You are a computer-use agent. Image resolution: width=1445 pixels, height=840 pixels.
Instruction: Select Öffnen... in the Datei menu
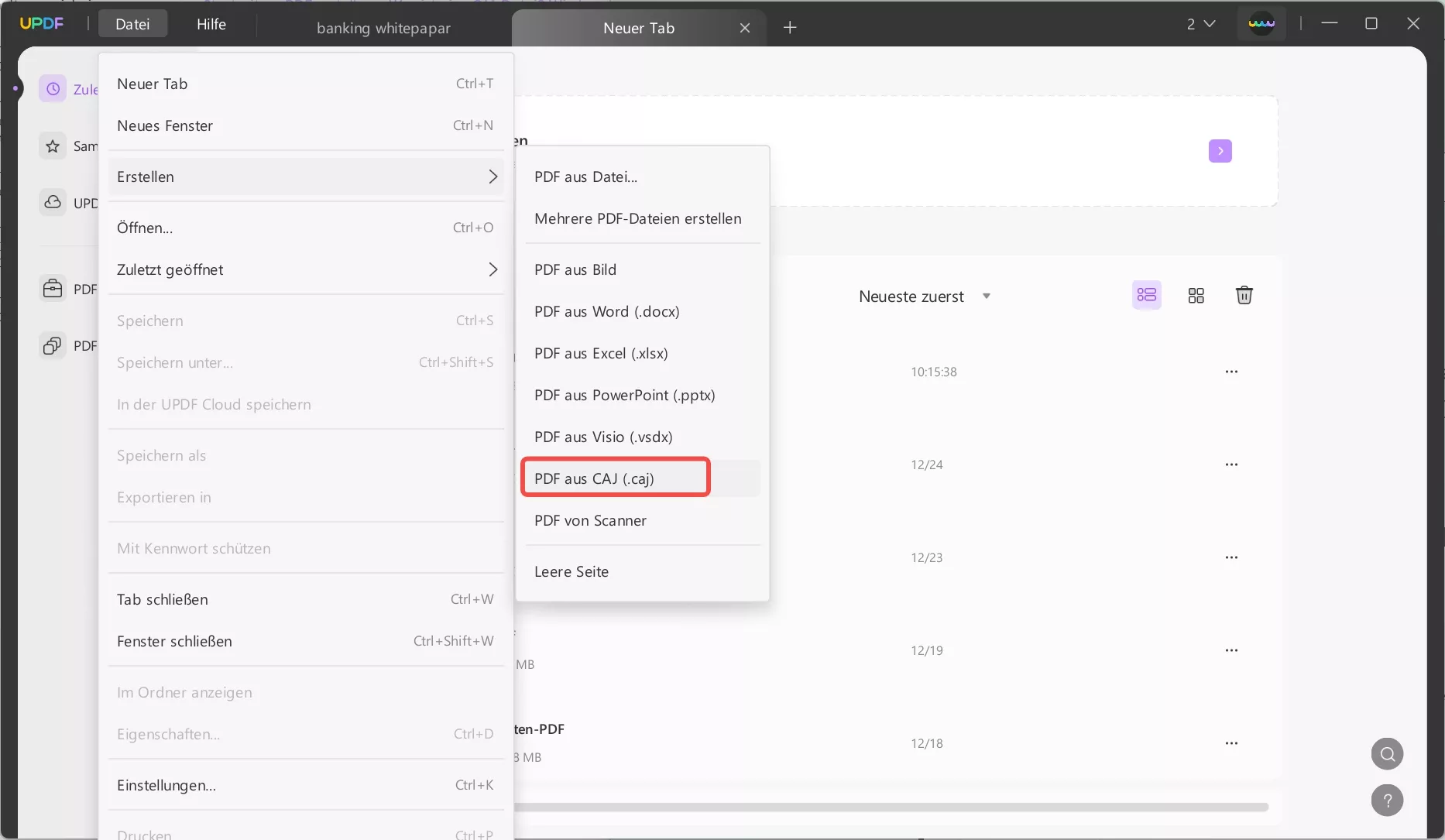click(305, 228)
